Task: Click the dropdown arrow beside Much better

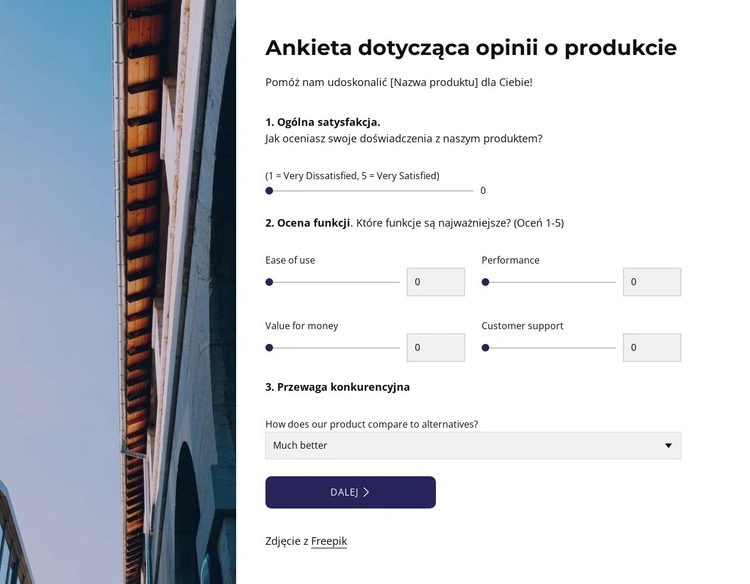Action: 669,445
